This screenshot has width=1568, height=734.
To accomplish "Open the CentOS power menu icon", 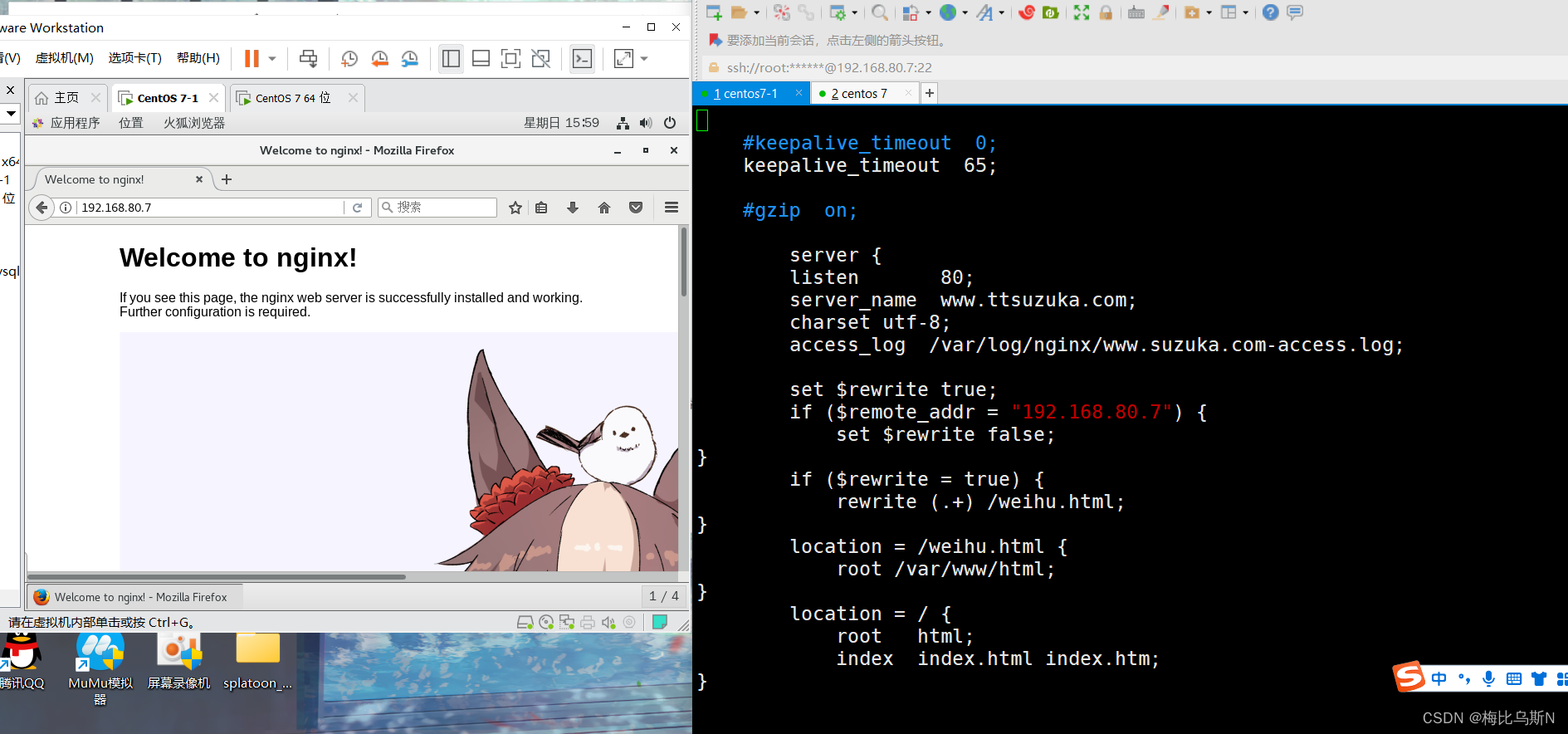I will [670, 123].
